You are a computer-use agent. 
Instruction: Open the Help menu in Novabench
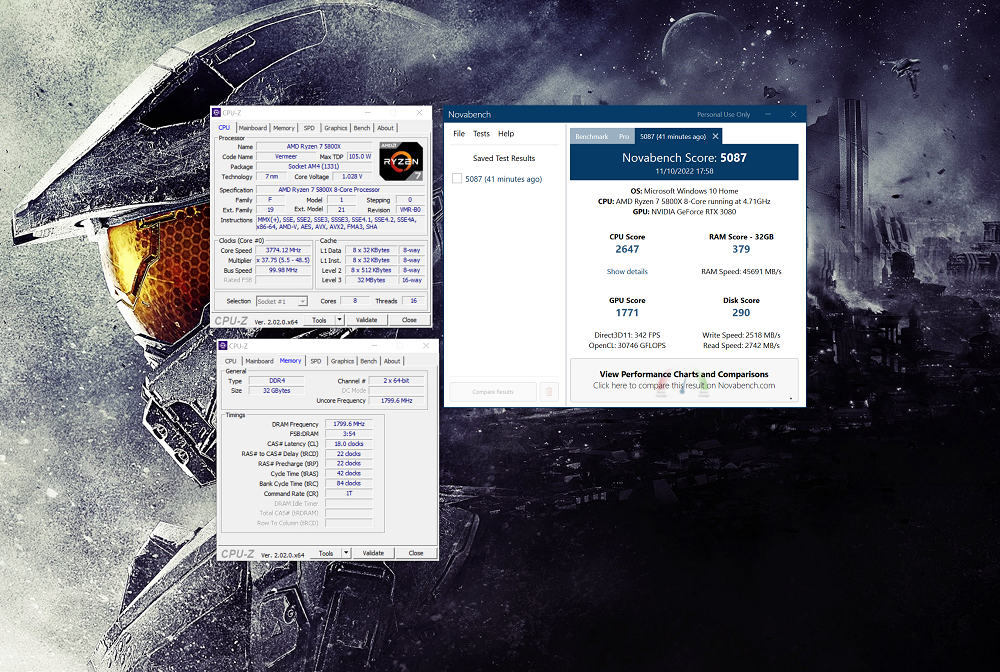coord(506,133)
